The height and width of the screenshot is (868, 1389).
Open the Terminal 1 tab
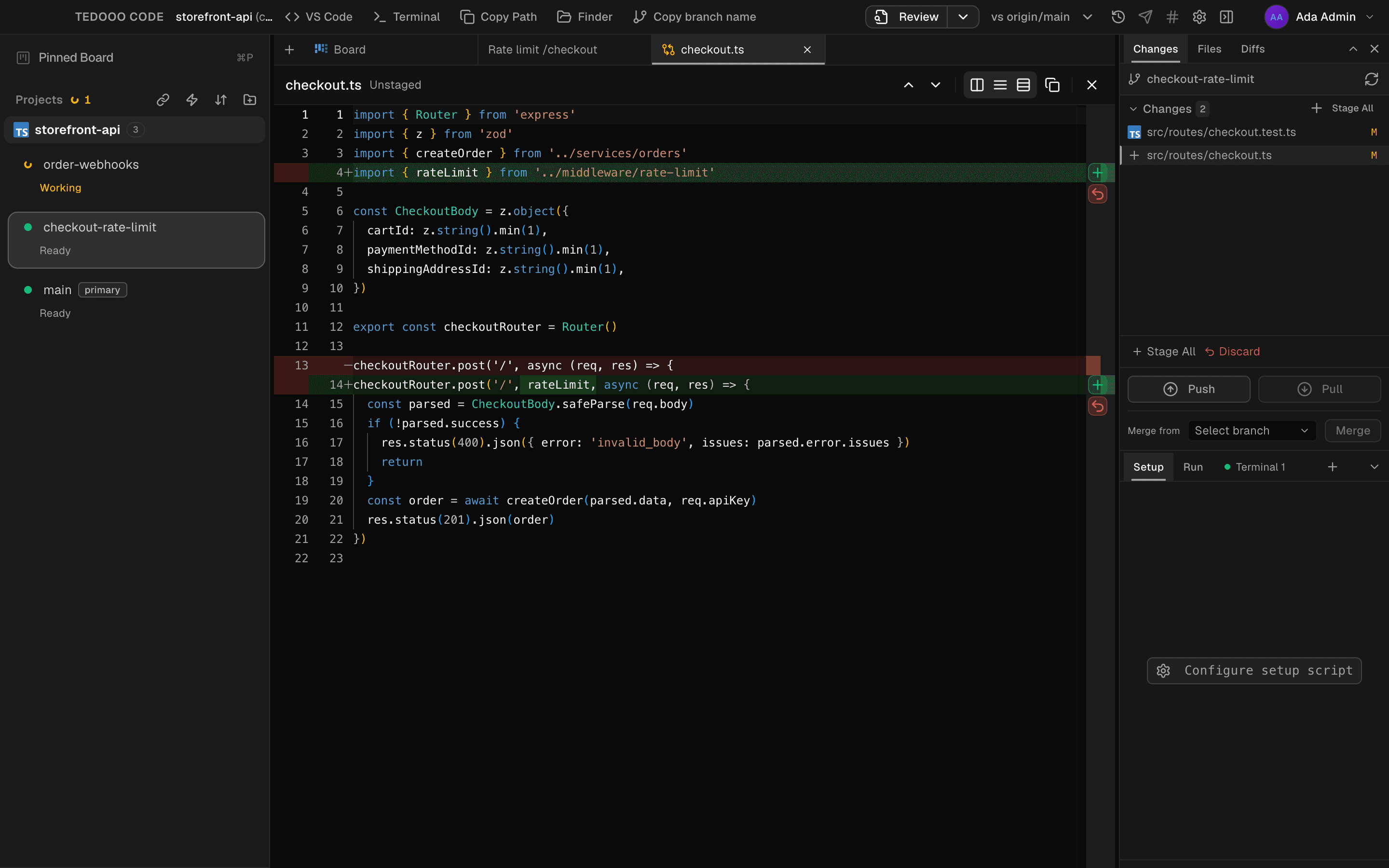[1255, 467]
